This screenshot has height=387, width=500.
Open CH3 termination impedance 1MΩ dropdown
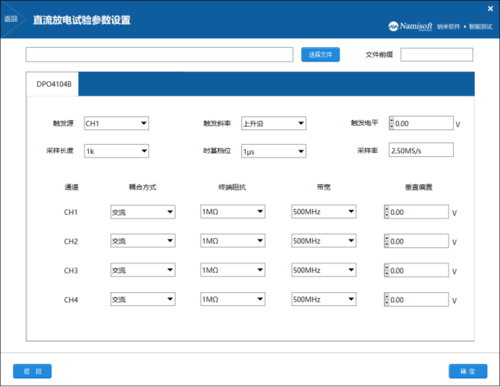233,270
